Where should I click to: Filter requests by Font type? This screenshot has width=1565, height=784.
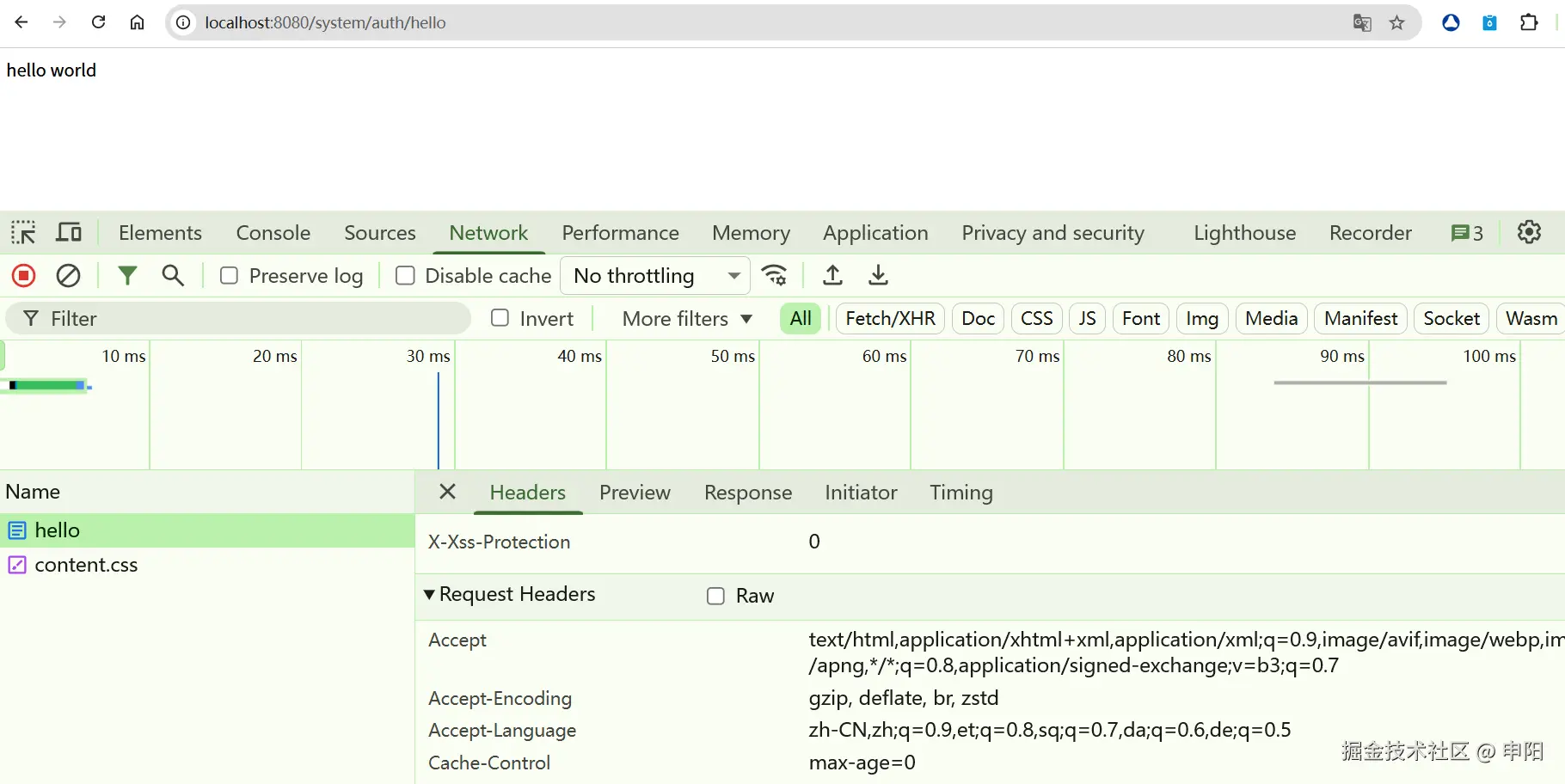click(1141, 319)
